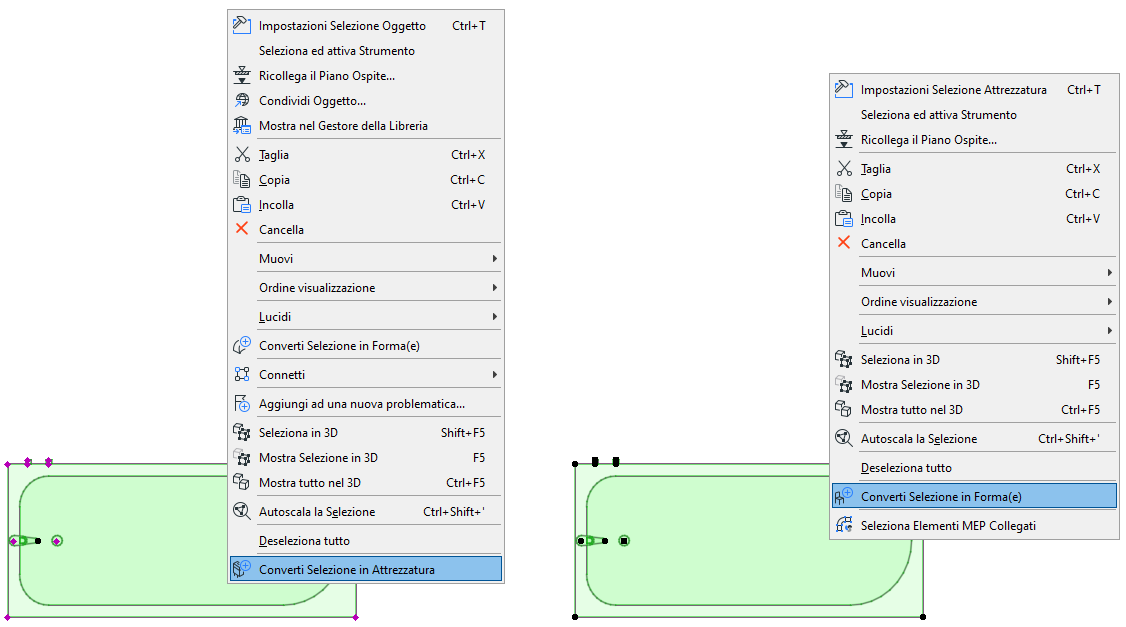This screenshot has height=627, width=1126.
Task: Click Shift+F5 shortcut text in left menu
Action: (462, 432)
